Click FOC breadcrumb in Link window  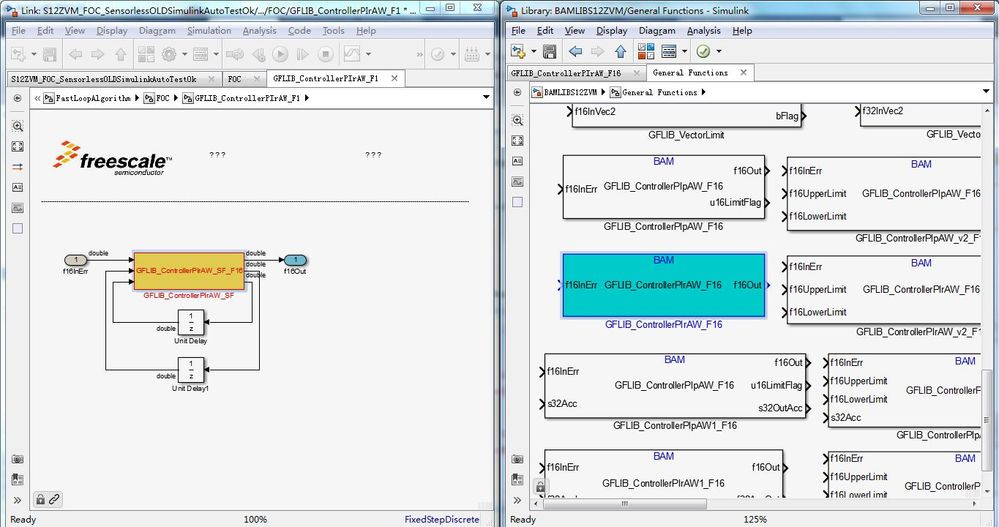pos(162,98)
